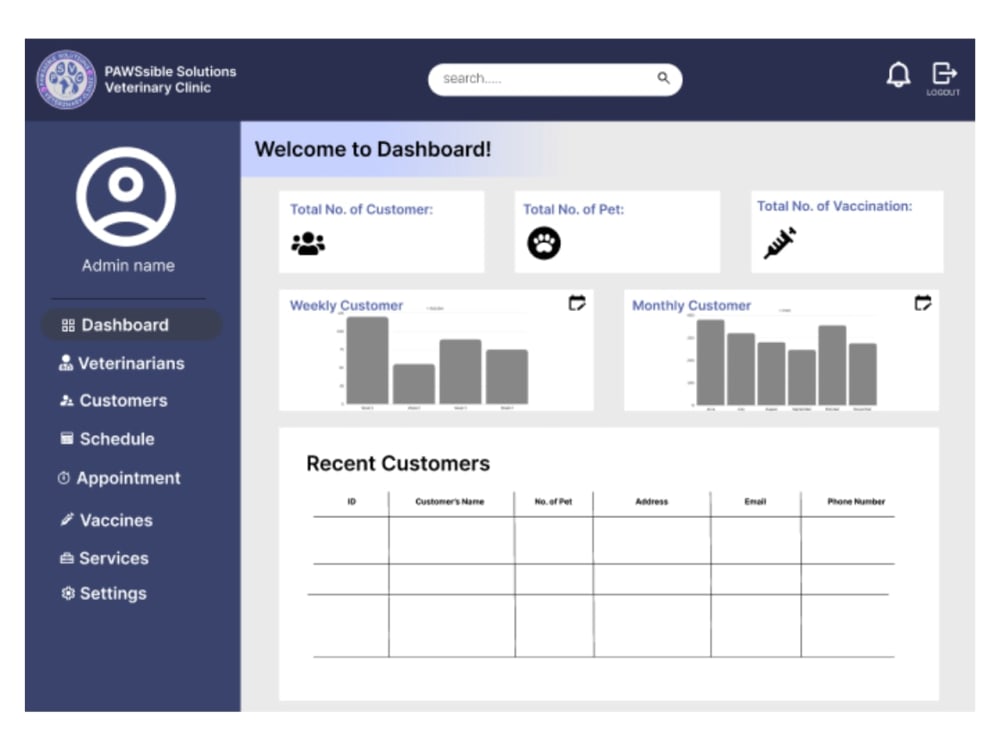
Task: Go to Veterinarians page
Action: [x=122, y=363]
